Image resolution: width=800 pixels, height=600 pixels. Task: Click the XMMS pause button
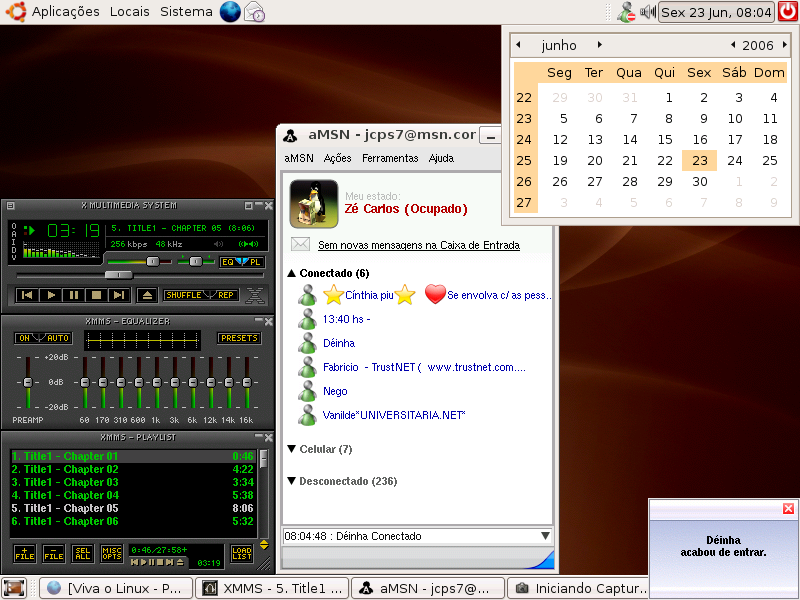pos(73,295)
